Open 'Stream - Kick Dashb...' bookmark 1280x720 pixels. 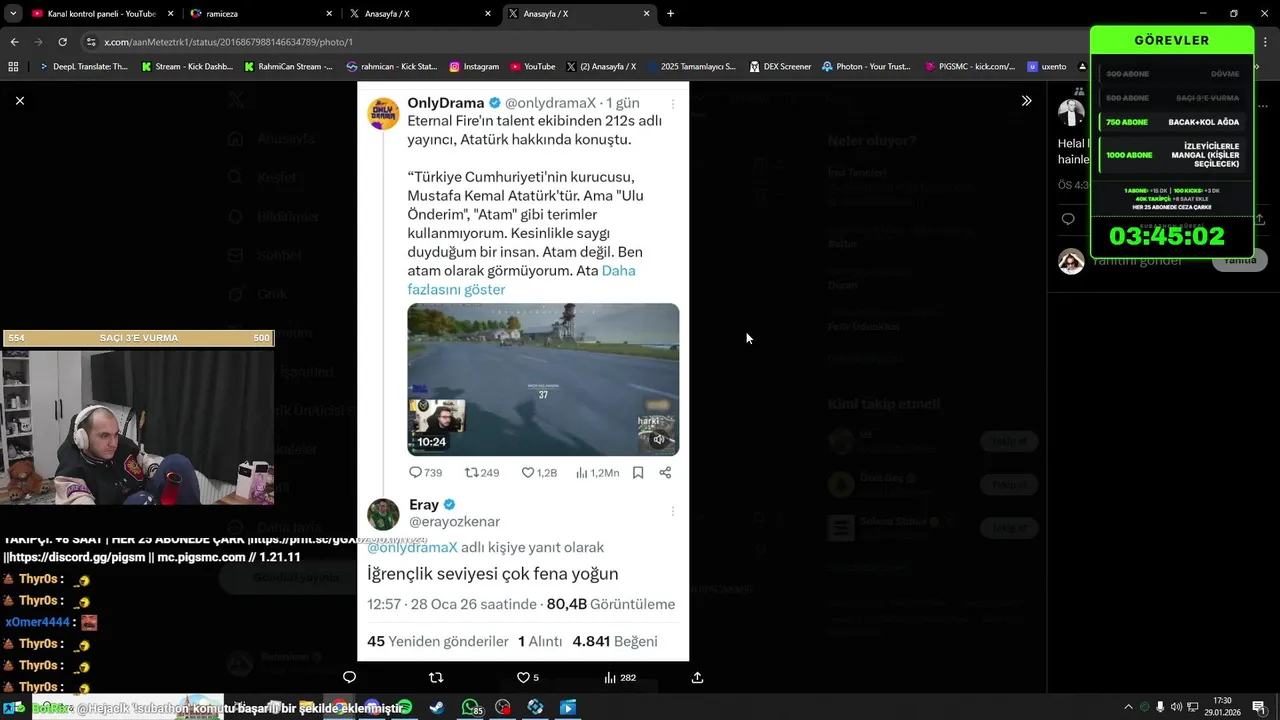187,67
